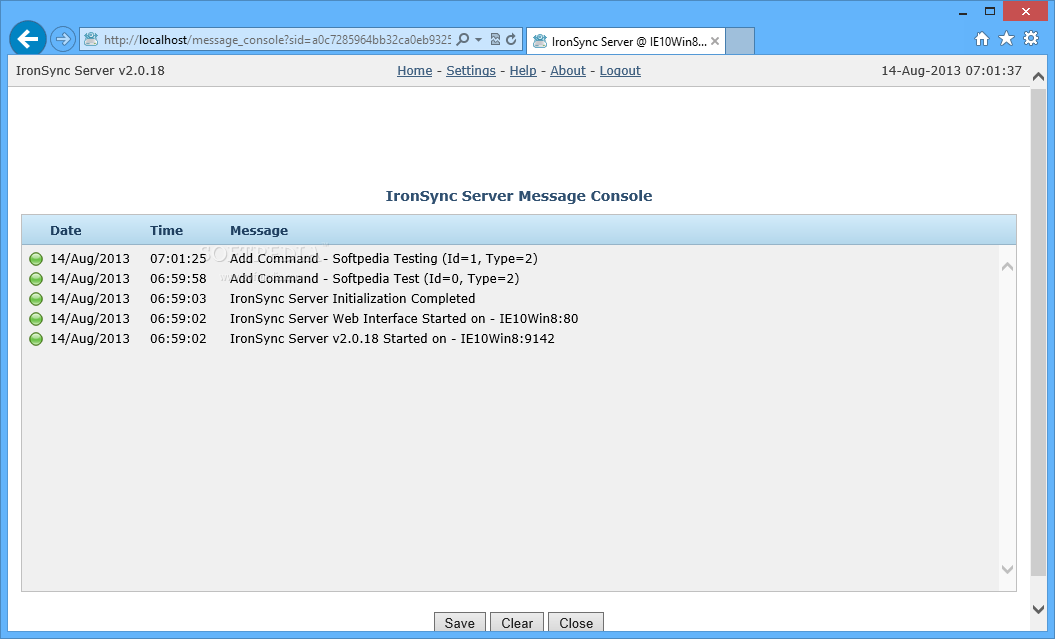Select 'IronSync Server Initialization Completed' message
1055x639 pixels.
[353, 299]
